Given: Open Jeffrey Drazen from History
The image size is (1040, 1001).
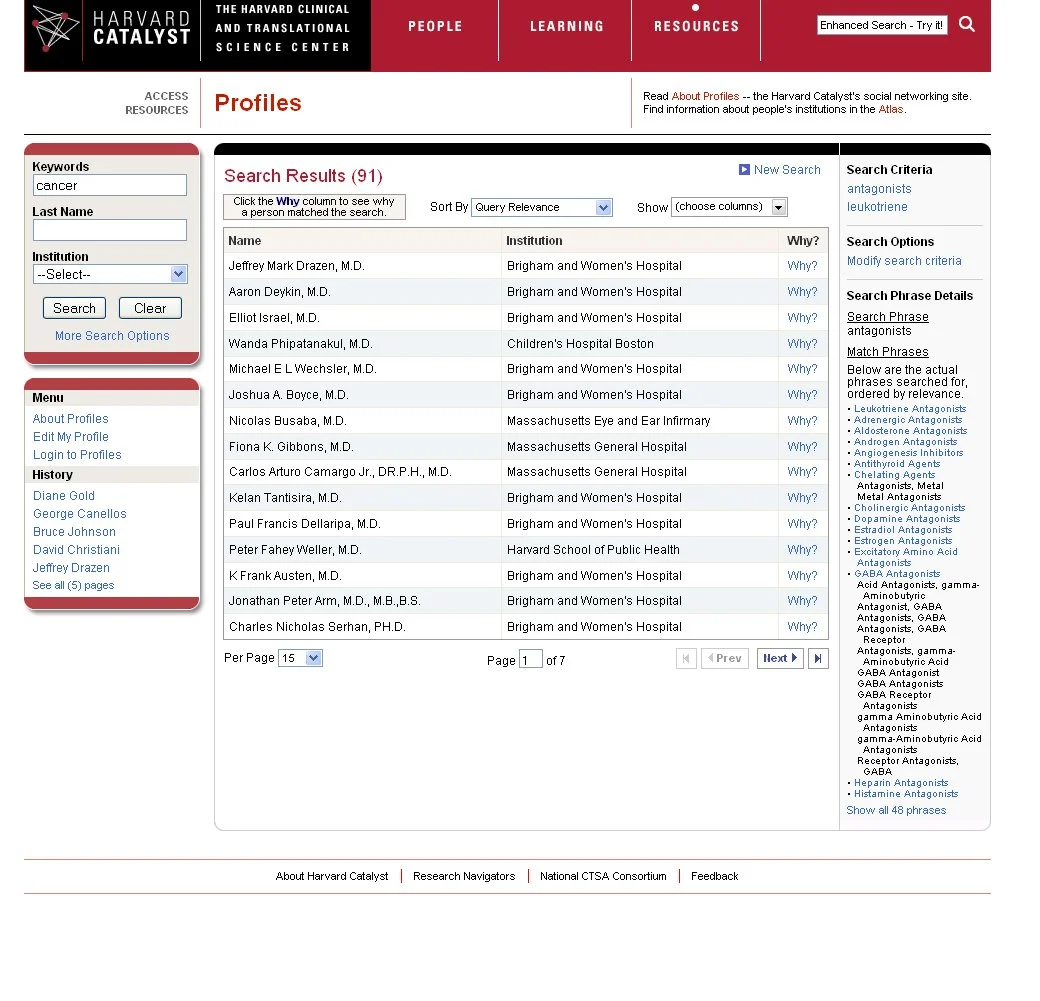Looking at the screenshot, I should click(71, 568).
